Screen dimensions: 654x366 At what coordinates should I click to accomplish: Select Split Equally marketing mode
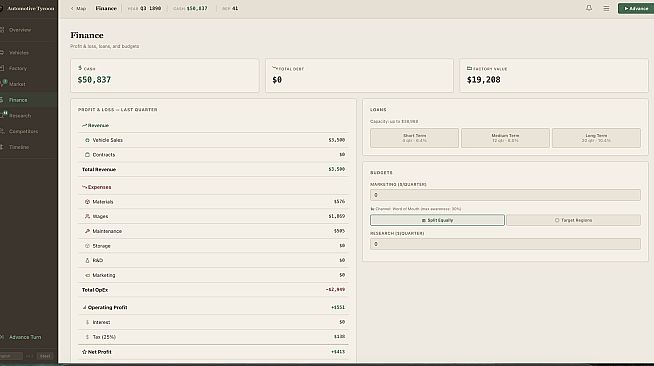[437, 220]
